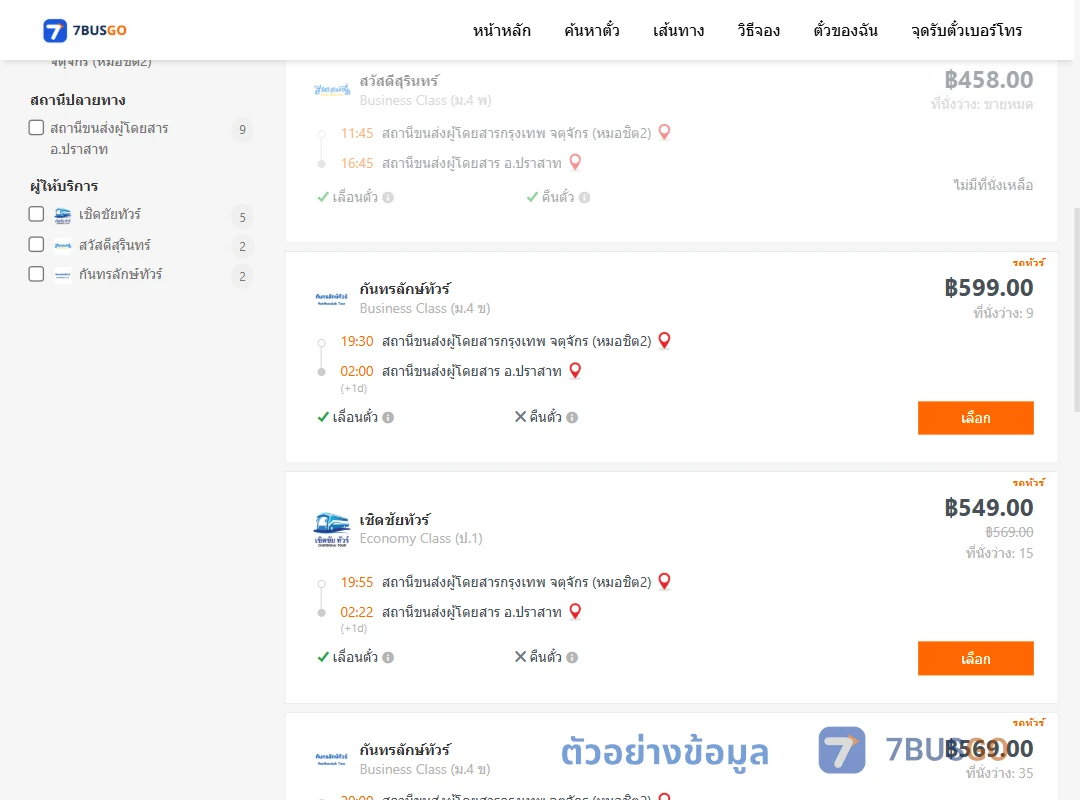The width and height of the screenshot is (1080, 800).
Task: Click the page vertical scrollbar thumb
Action: pyautogui.click(x=1077, y=309)
